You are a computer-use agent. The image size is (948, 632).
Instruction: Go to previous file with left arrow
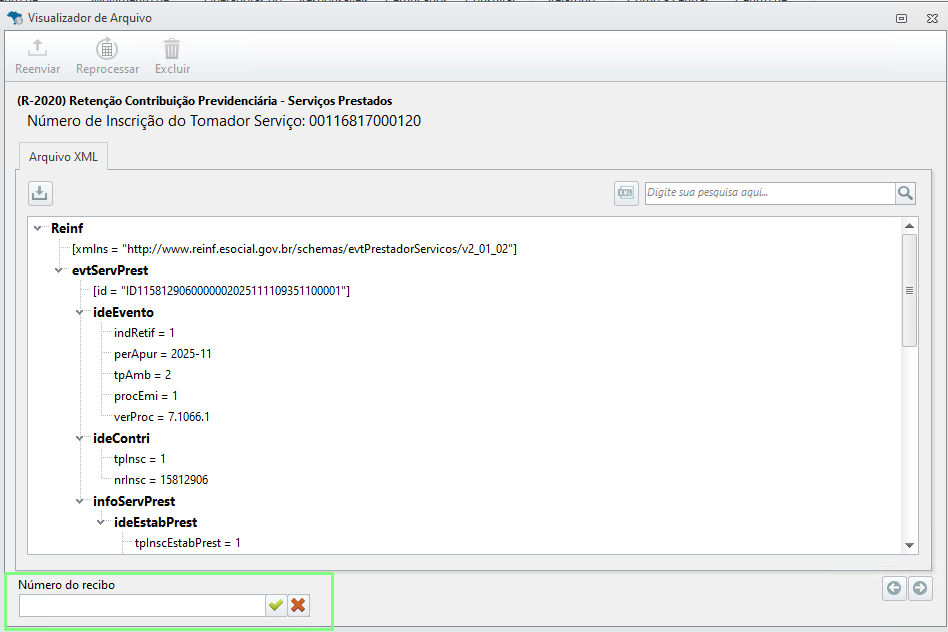pyautogui.click(x=894, y=588)
